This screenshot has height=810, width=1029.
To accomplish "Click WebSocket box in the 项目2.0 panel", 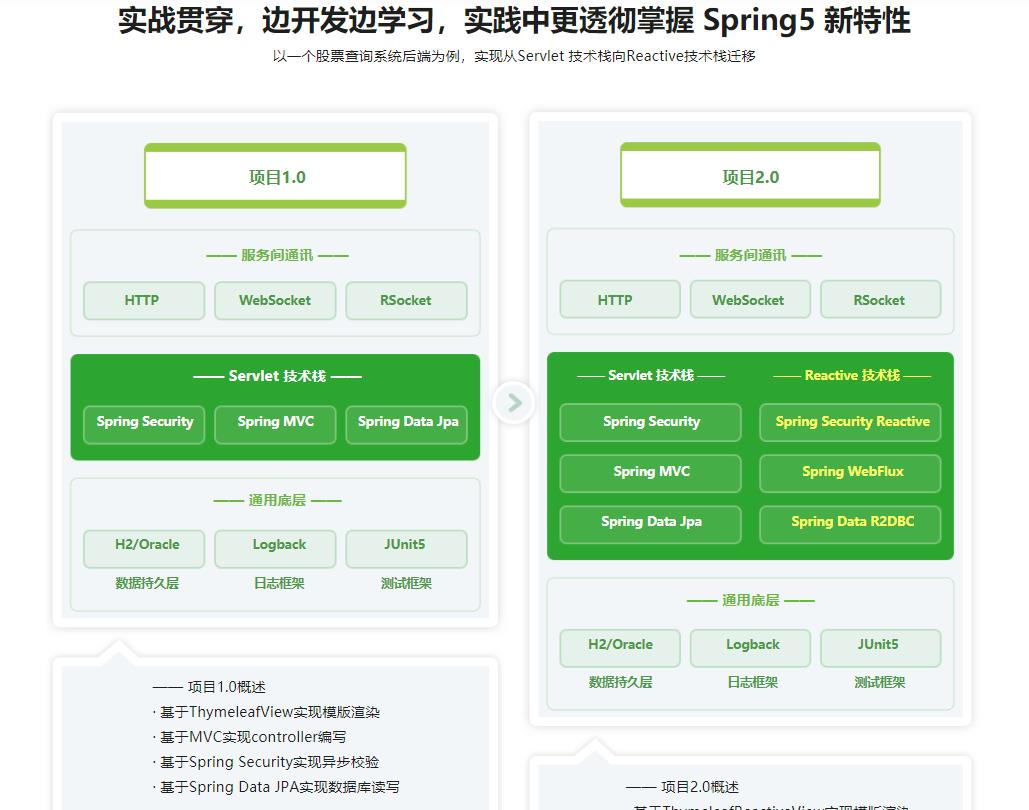I will 749,300.
